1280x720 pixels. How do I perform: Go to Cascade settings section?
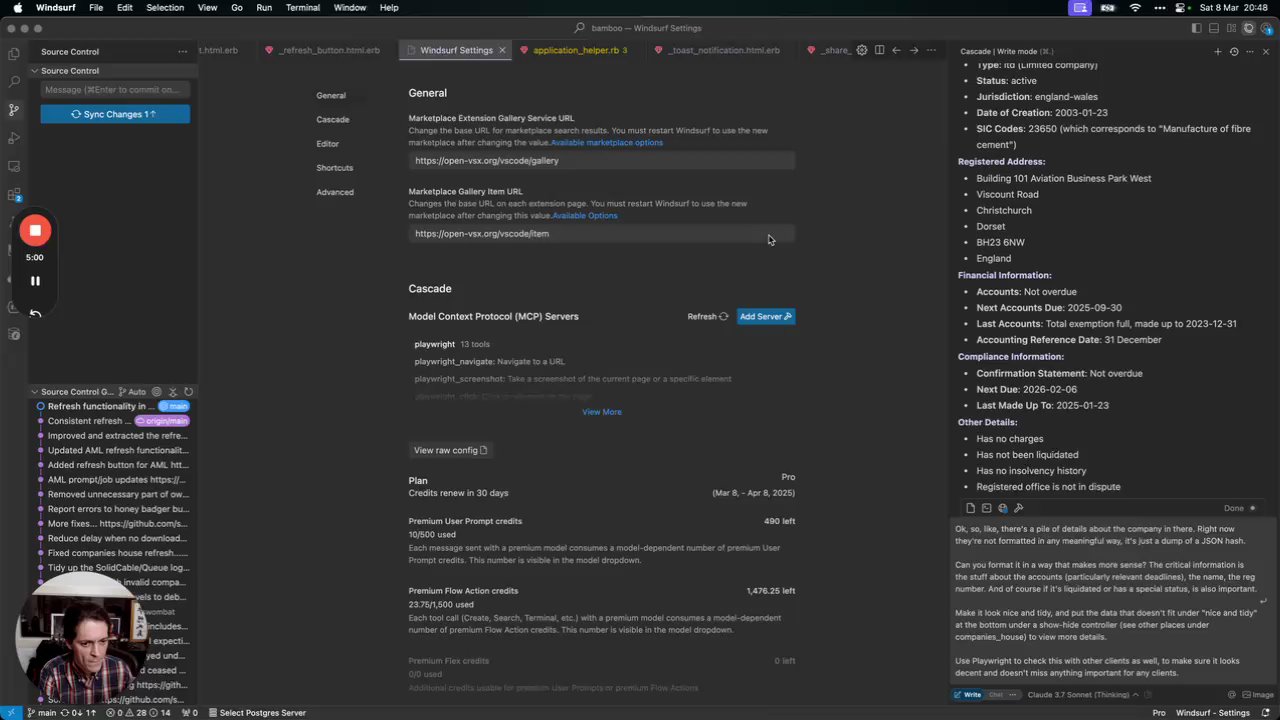[333, 120]
